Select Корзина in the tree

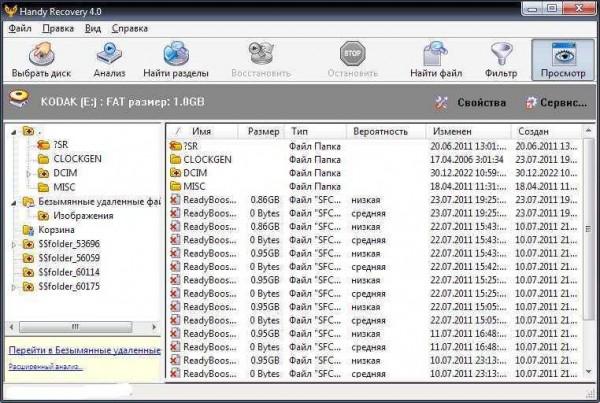click(x=56, y=230)
